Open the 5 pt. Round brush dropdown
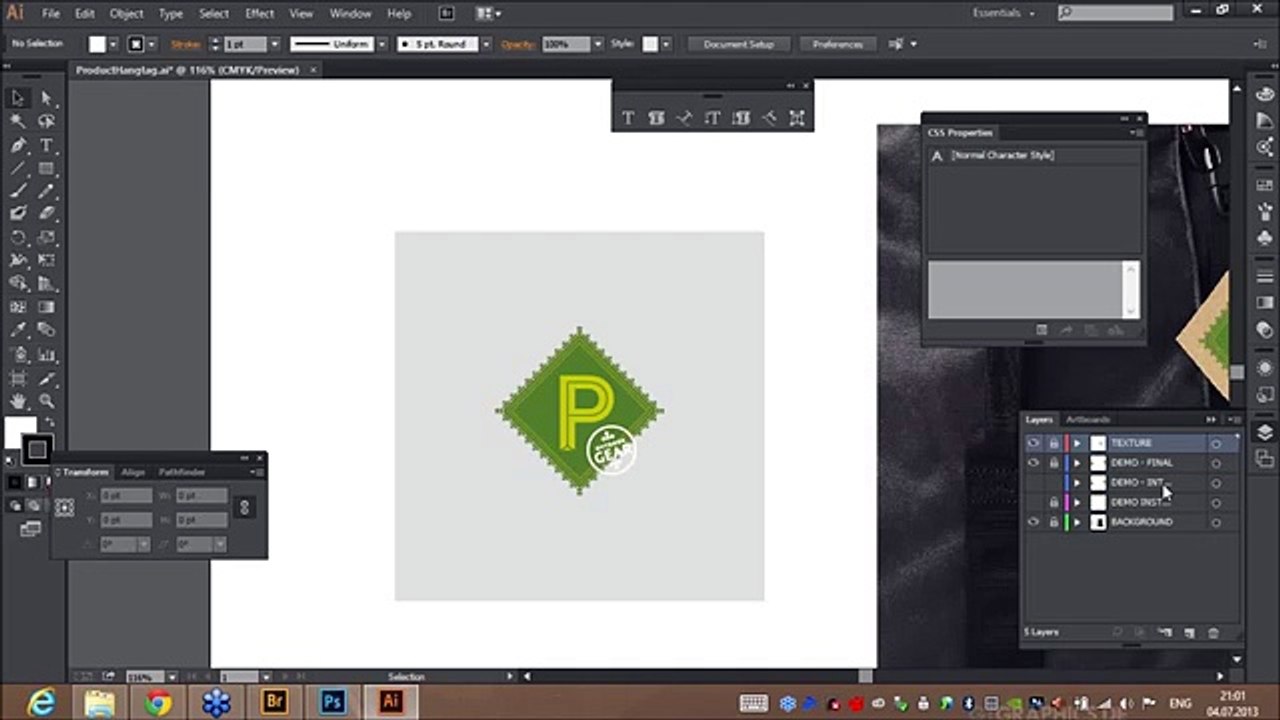 486,44
